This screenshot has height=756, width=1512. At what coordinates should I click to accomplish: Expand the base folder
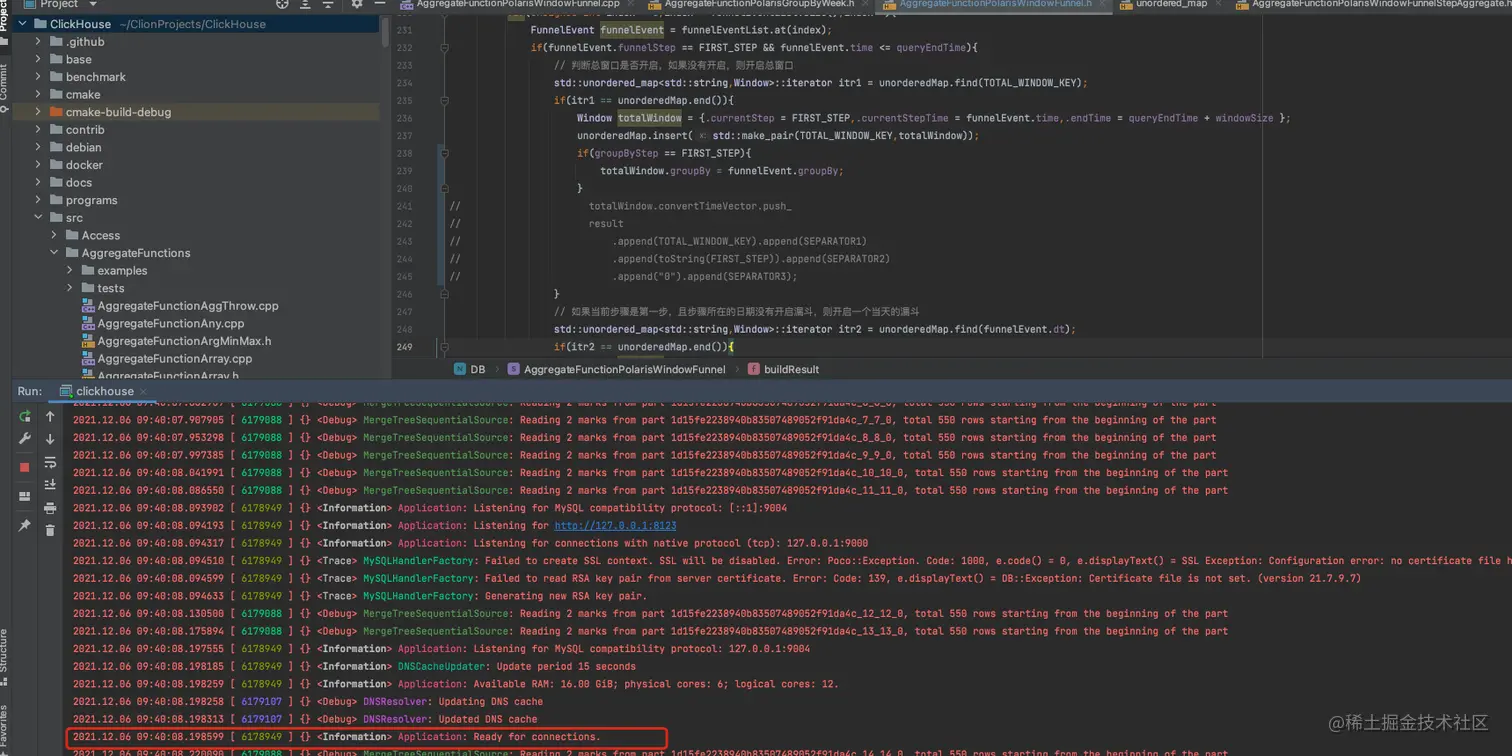(x=38, y=59)
